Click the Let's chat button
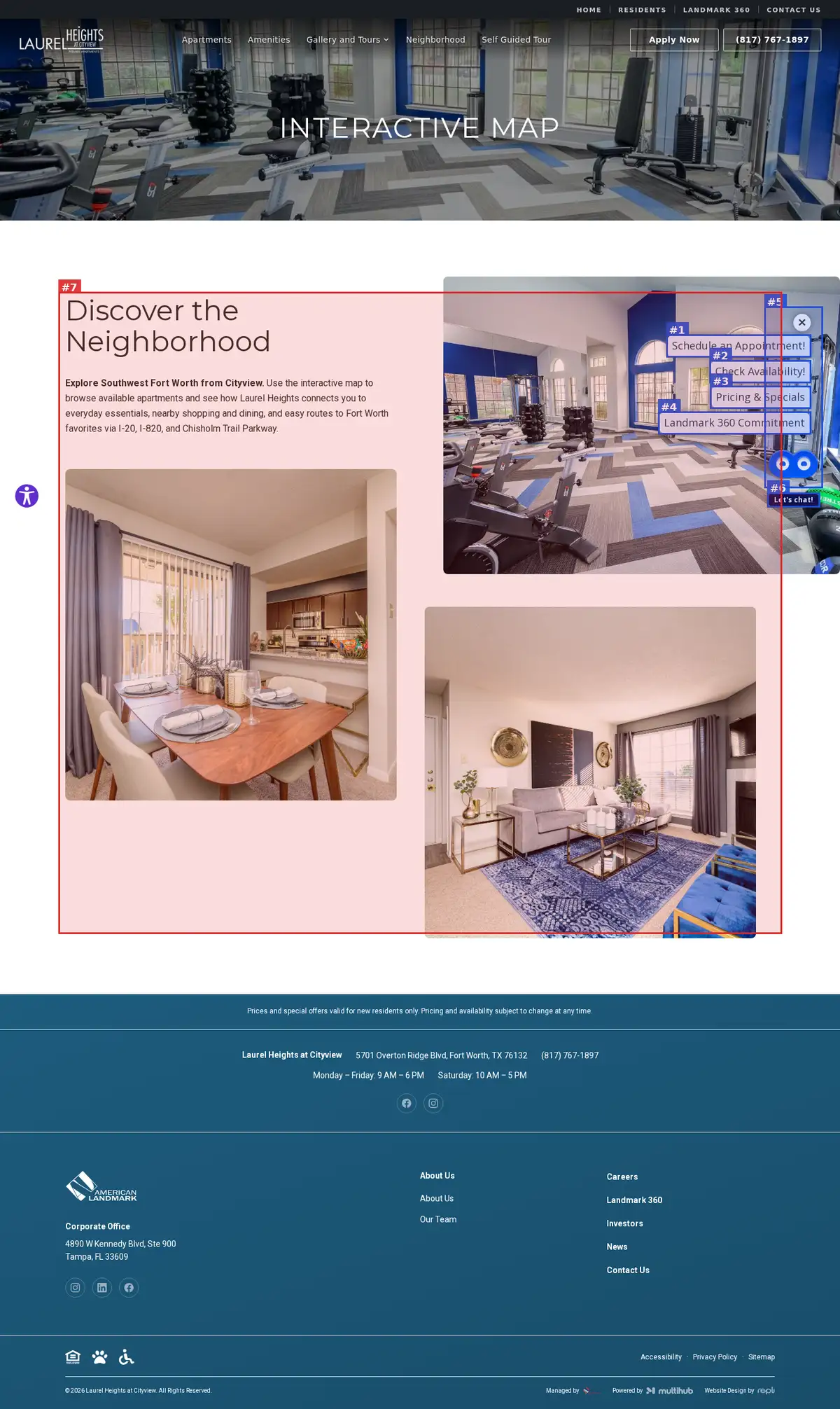840x1409 pixels. click(794, 499)
